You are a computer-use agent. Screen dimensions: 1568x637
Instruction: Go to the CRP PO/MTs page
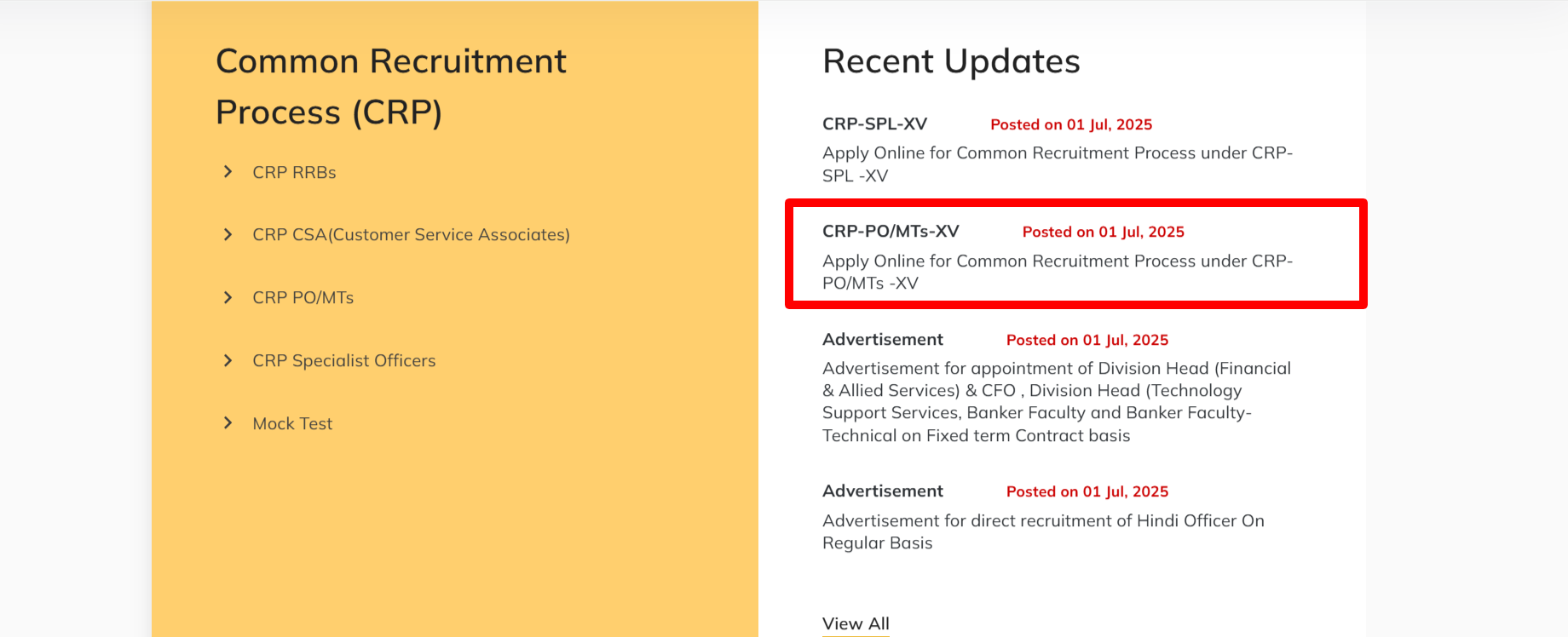[x=303, y=298]
